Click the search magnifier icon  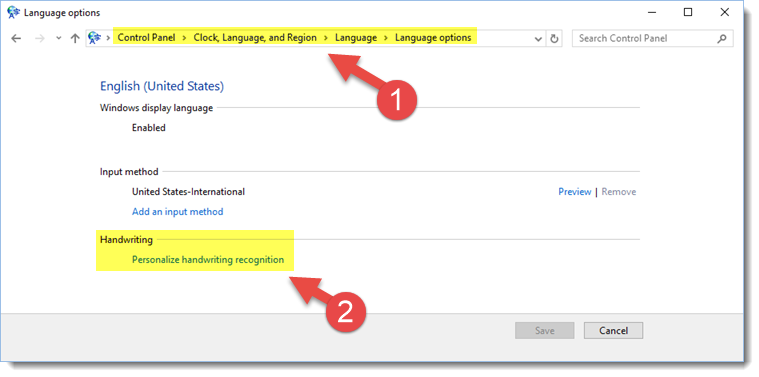(722, 38)
